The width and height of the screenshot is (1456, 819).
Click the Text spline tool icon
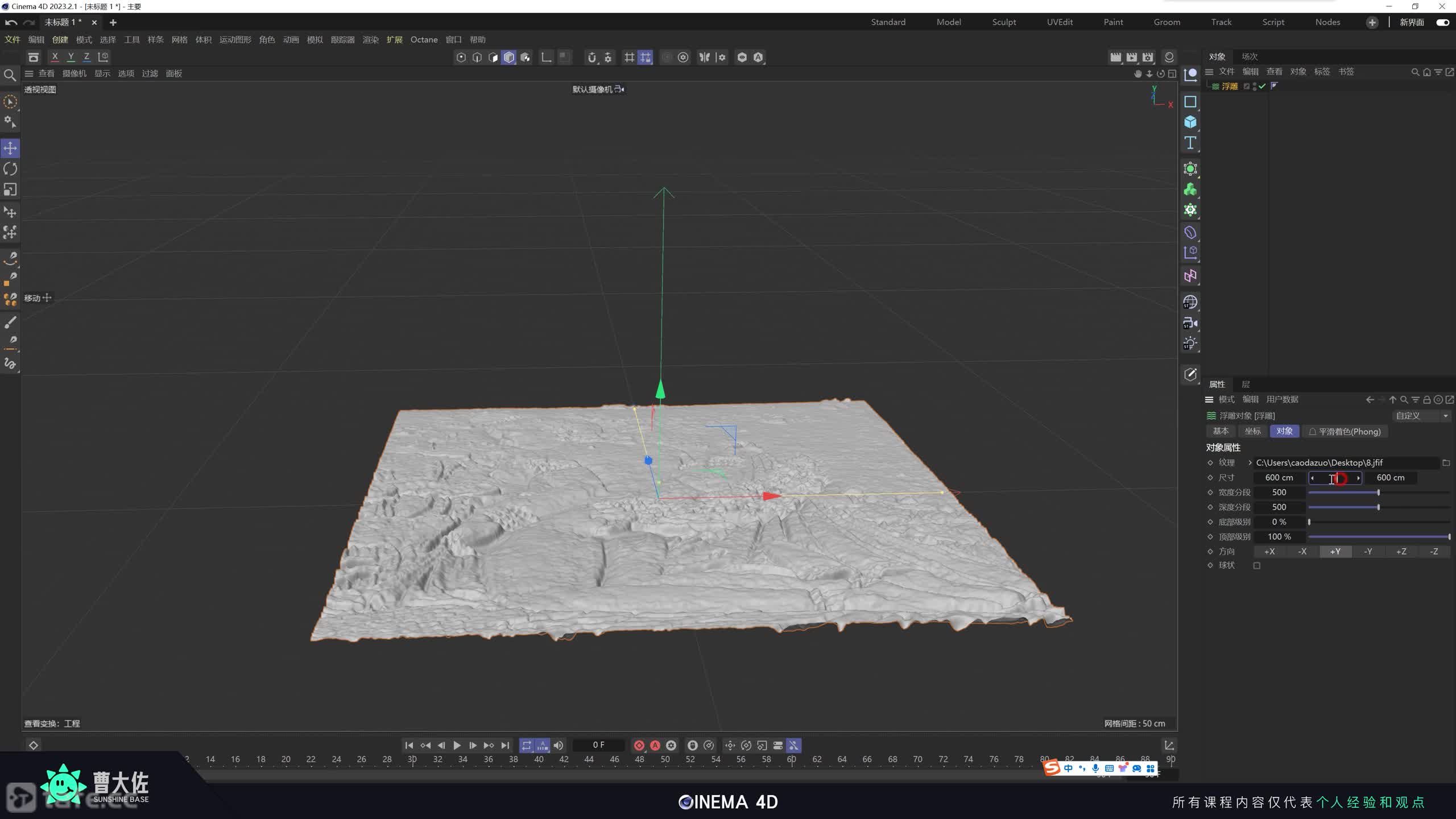tap(1190, 143)
